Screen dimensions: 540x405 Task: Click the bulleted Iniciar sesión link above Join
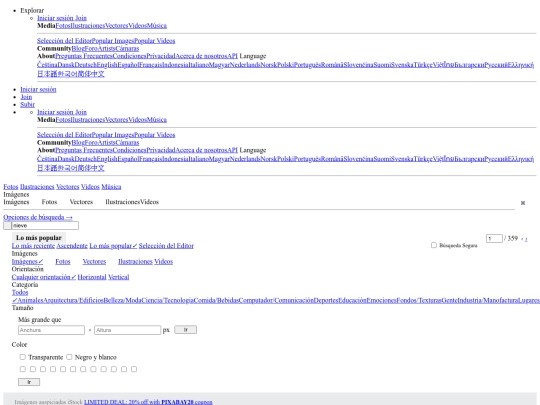pos(38,90)
